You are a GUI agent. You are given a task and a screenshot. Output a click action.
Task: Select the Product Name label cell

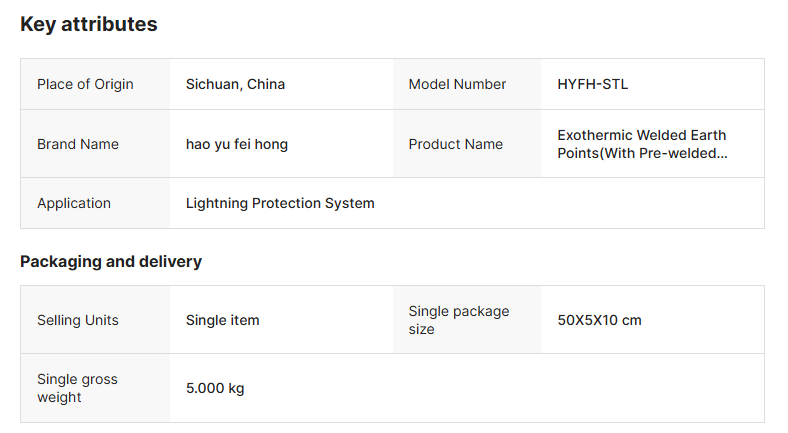[455, 144]
